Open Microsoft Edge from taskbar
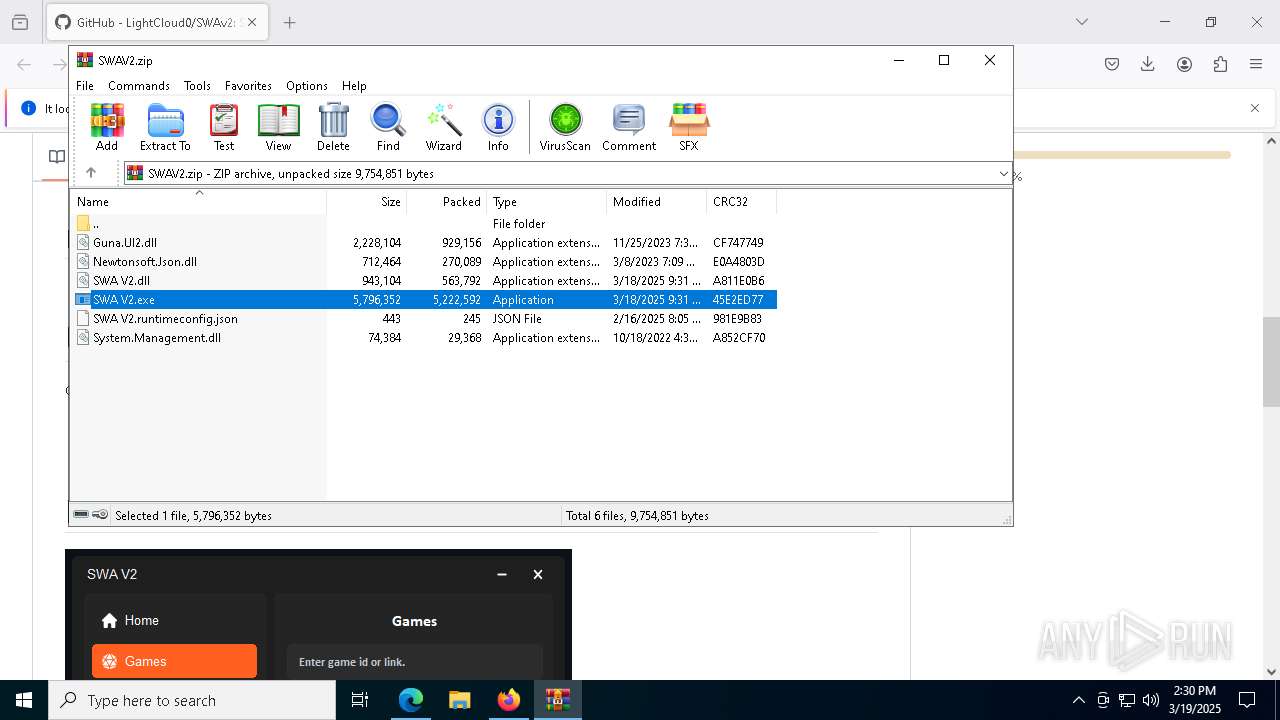 point(410,700)
